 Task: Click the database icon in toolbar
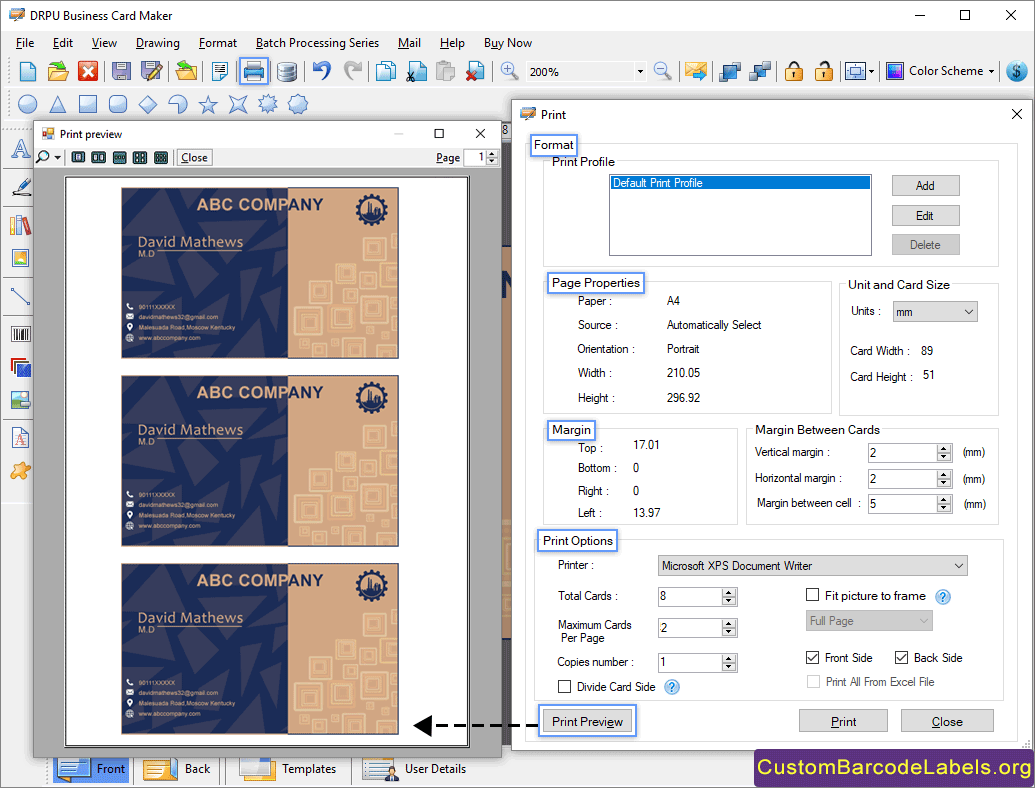[x=286, y=71]
